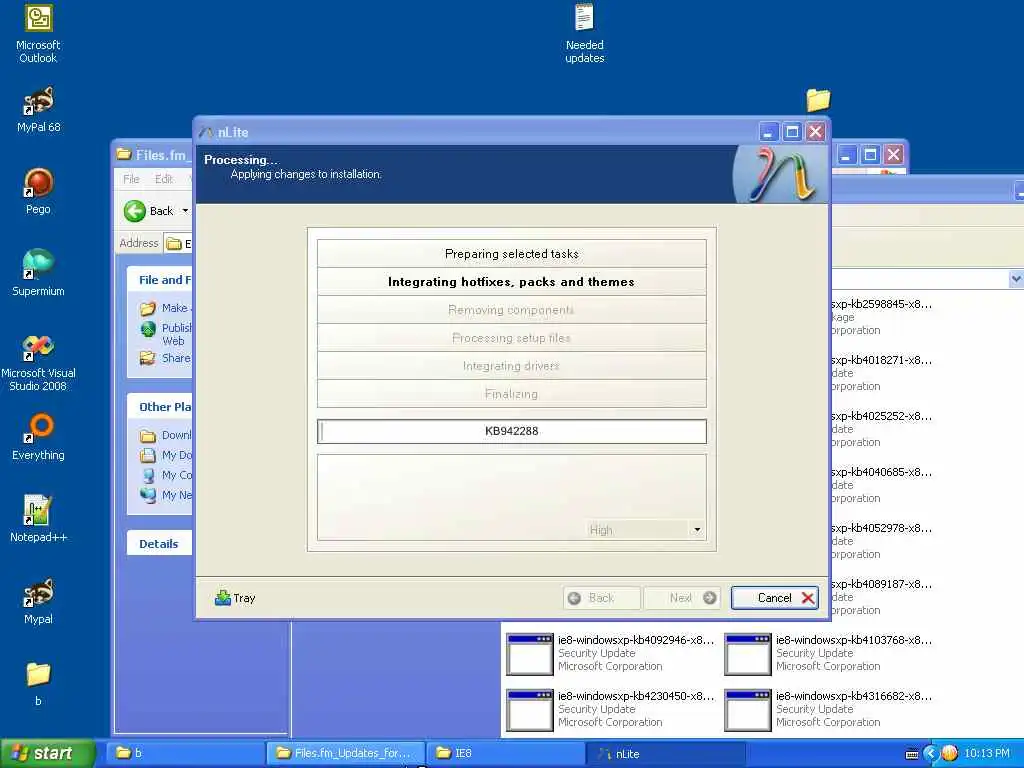Click the keyboard tray icon
The width and height of the screenshot is (1024, 768).
point(912,754)
